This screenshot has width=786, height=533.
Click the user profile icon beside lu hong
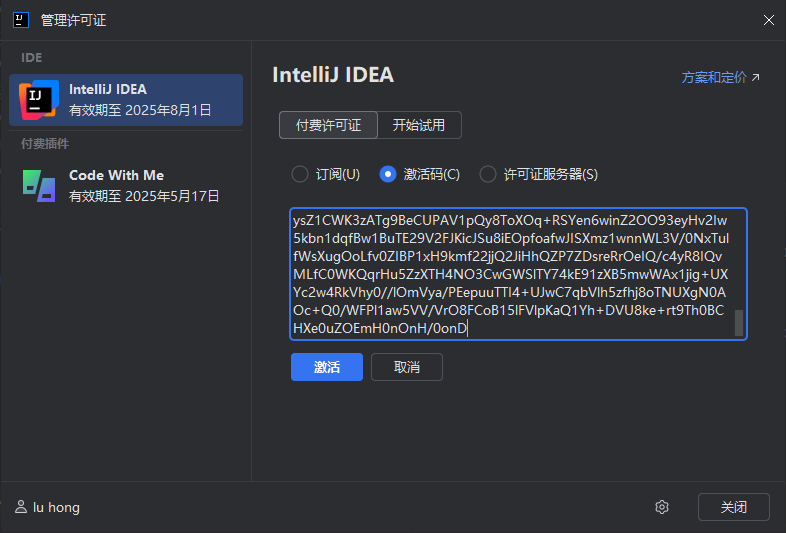click(21, 506)
